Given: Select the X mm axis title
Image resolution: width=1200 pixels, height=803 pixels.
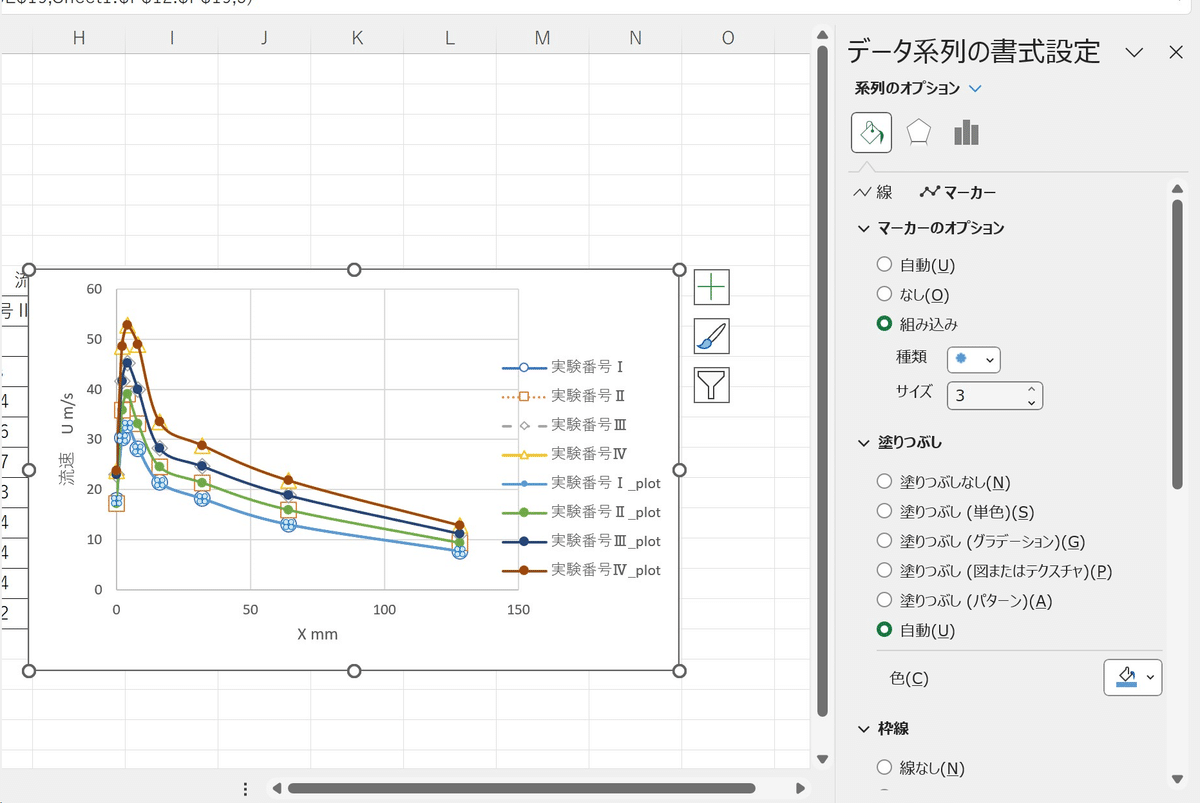Looking at the screenshot, I should pyautogui.click(x=318, y=633).
